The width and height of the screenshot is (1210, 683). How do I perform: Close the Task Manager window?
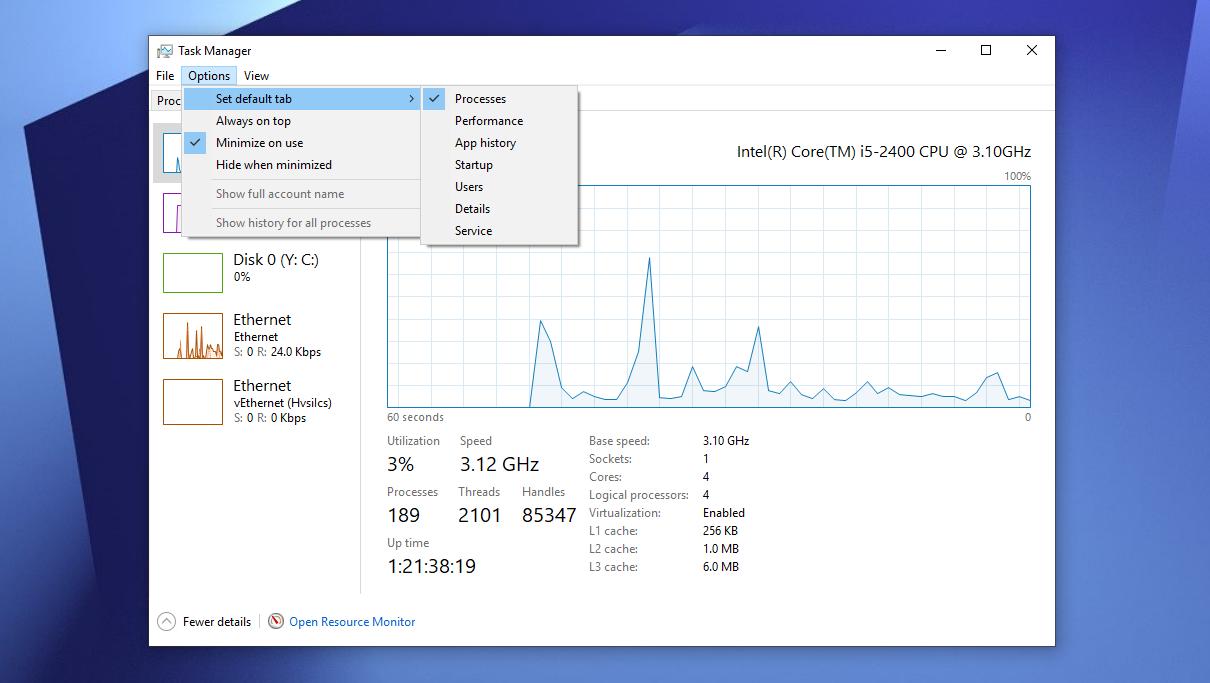[x=1032, y=51]
